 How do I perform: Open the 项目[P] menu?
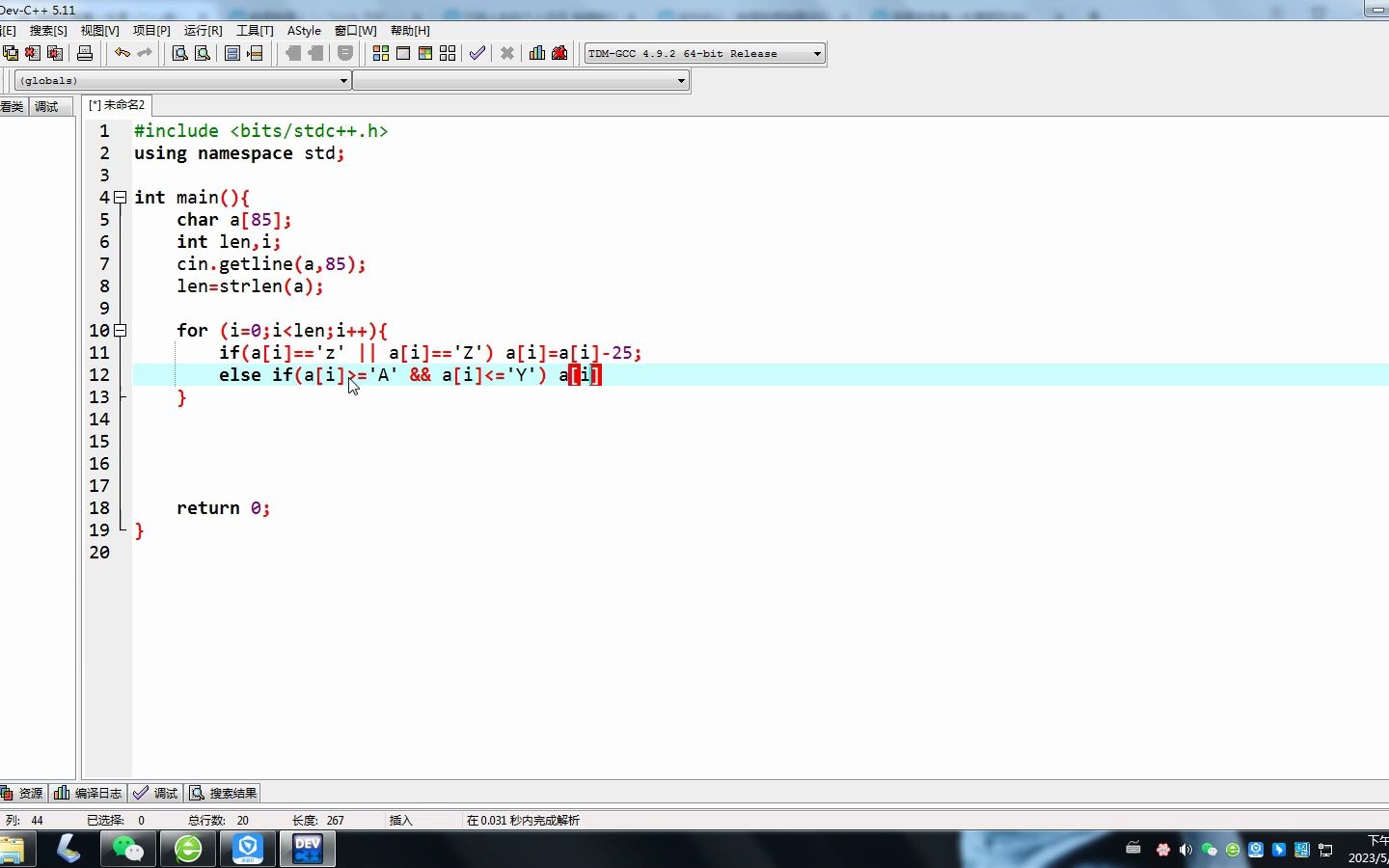[151, 31]
